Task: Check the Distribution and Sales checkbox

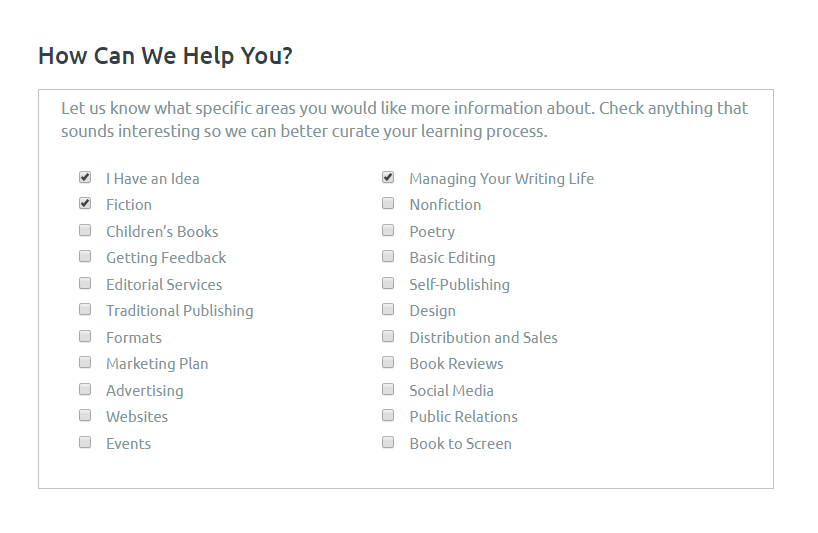Action: click(388, 337)
